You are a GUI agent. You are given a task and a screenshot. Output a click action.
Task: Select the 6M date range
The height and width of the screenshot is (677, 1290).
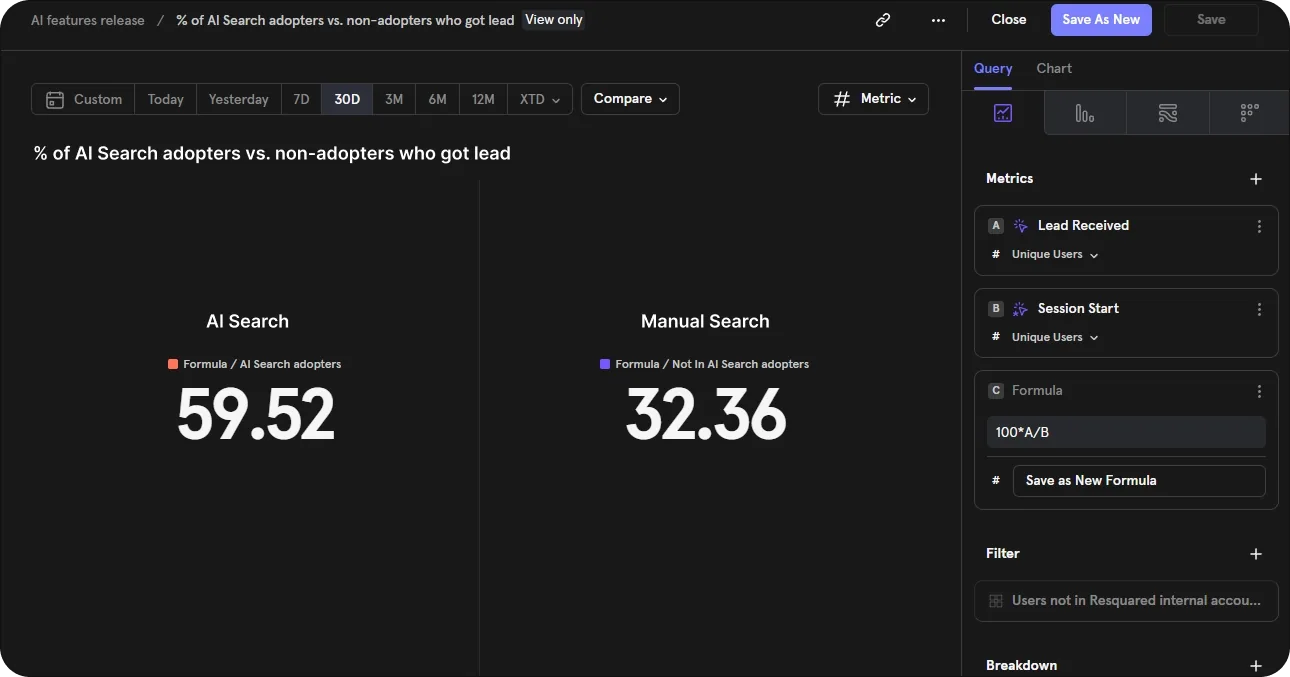click(437, 99)
